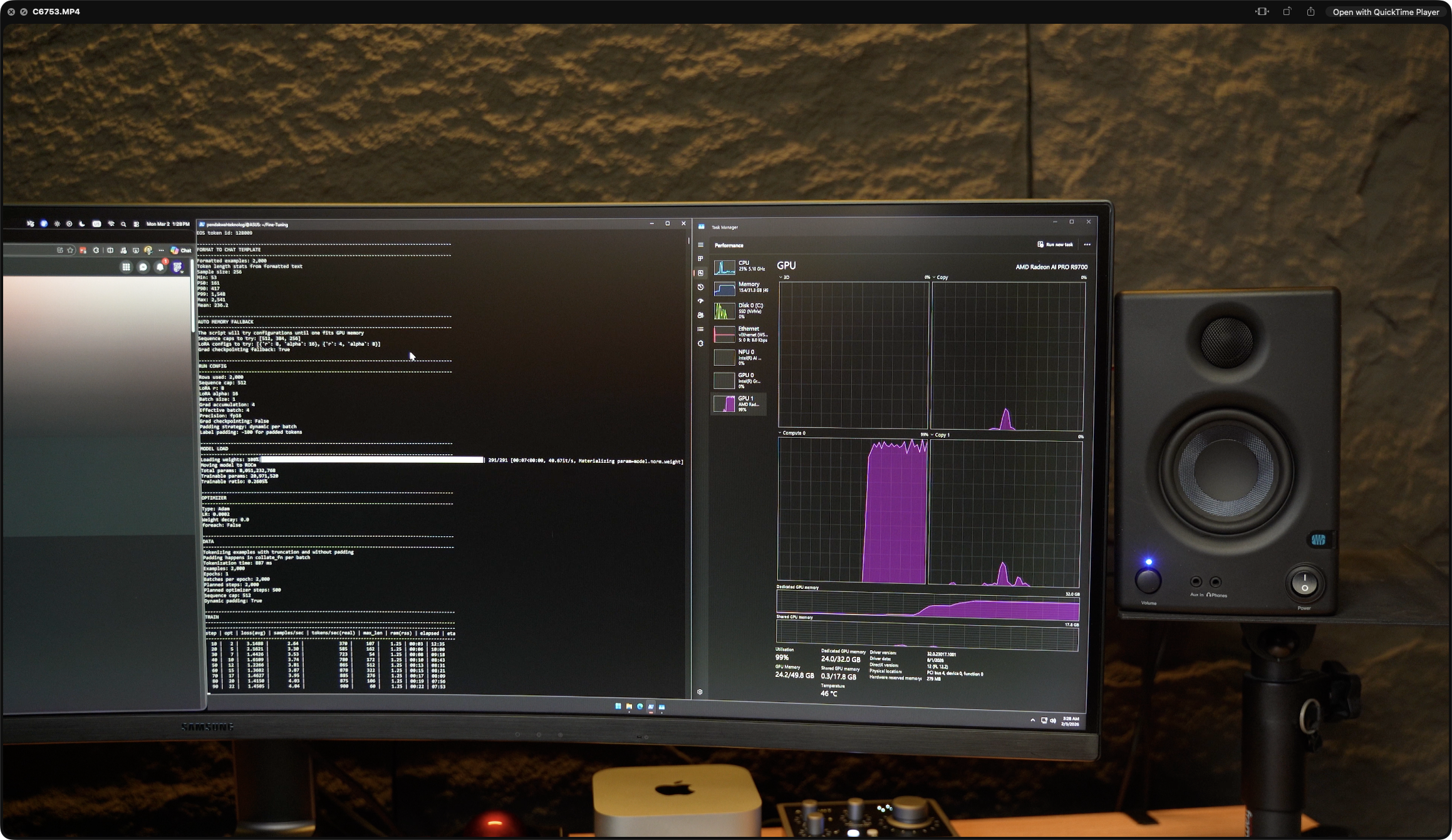Open the Processes page in Task Manager
Image resolution: width=1452 pixels, height=840 pixels.
coord(700,258)
